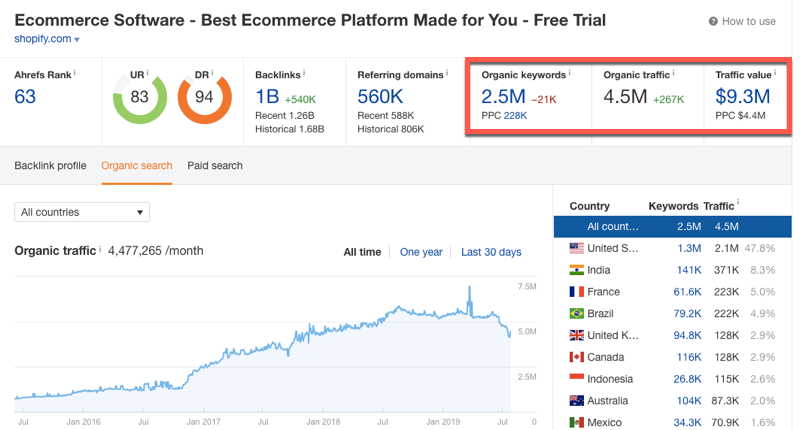Select the All countries row in table

(x=672, y=227)
